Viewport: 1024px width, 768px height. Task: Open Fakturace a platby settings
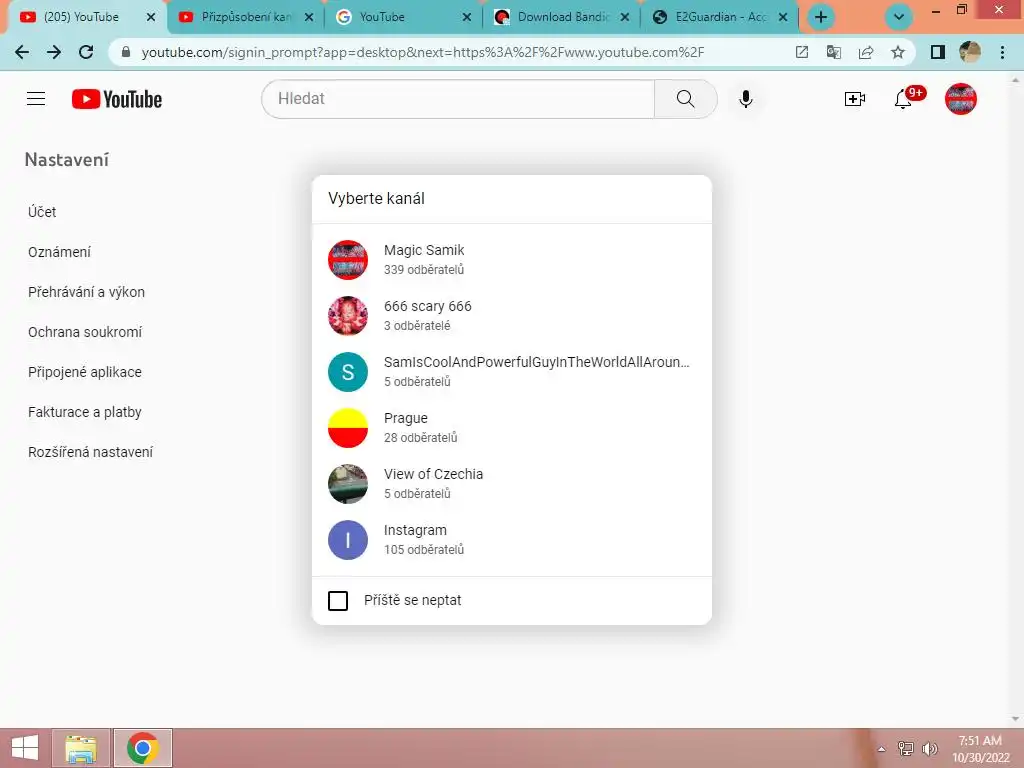[x=85, y=412]
